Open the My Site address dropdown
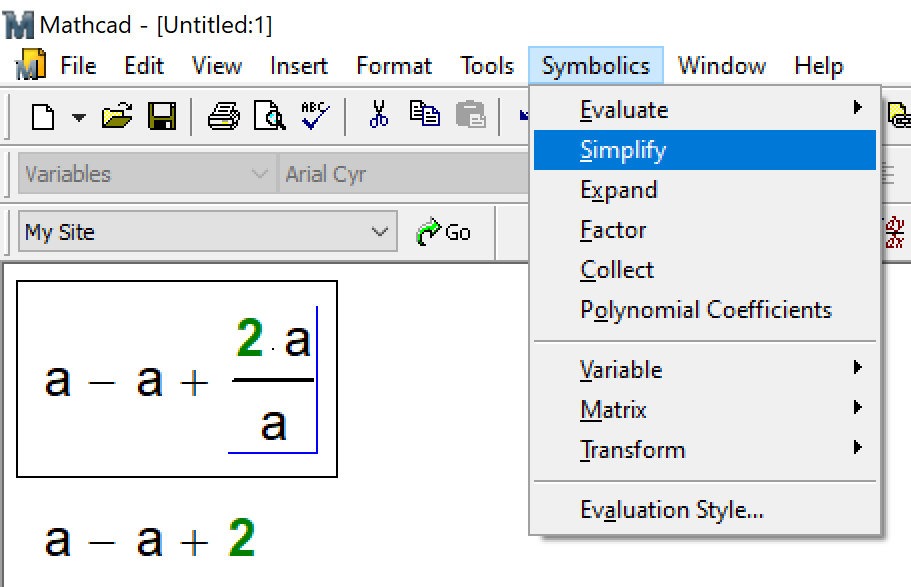 378,232
